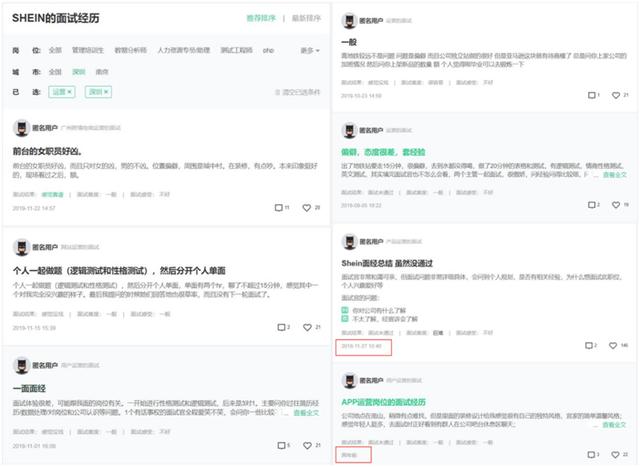Open comments on '偏僻，态度很差，套经验' post
Screen dimensions: 640x467
(x=594, y=205)
